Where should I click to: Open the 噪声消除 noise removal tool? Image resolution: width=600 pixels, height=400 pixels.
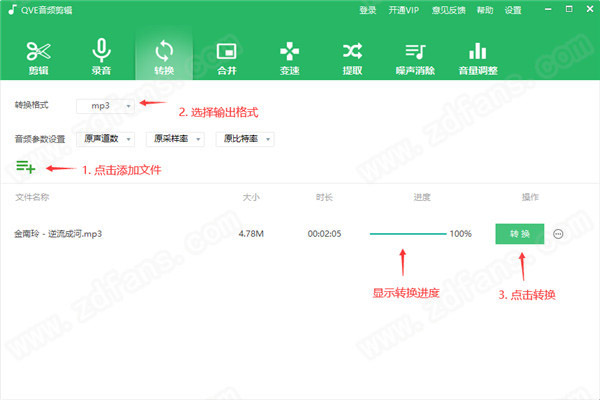coord(415,58)
